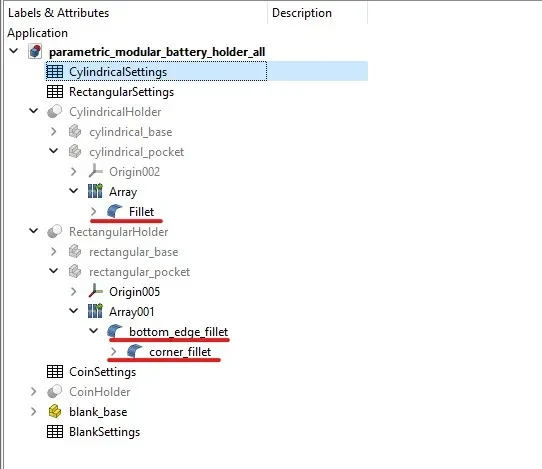Click the corner_fillet feature icon
Image resolution: width=542 pixels, height=469 pixels.
tap(134, 351)
